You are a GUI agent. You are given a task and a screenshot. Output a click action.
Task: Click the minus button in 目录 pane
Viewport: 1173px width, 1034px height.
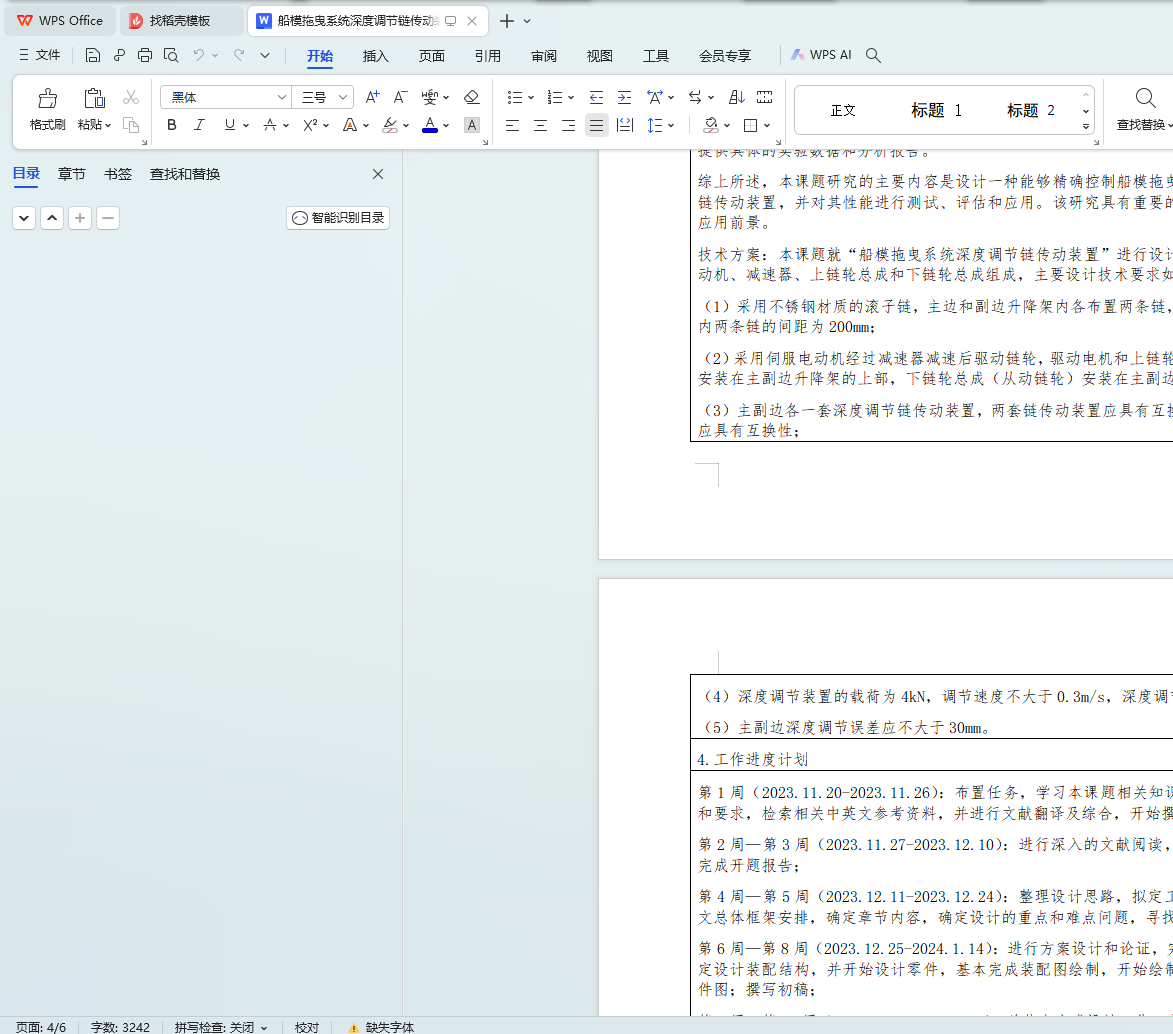(108, 218)
